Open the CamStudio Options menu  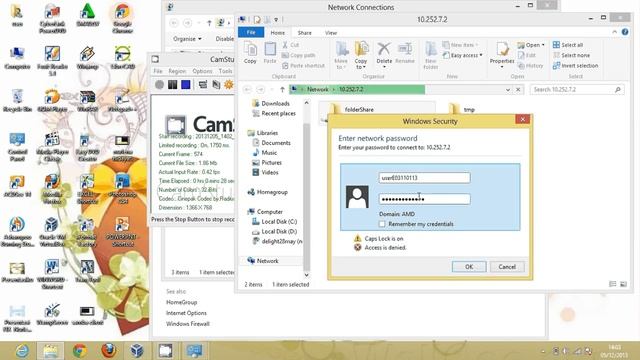tap(202, 71)
